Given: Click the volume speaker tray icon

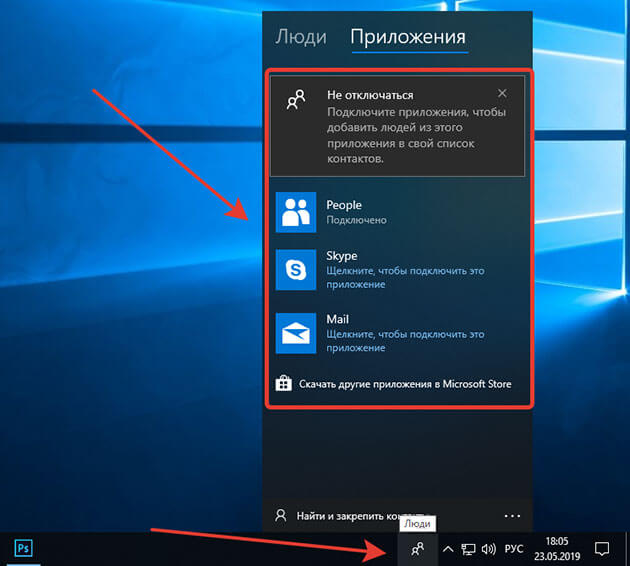Looking at the screenshot, I should (488, 549).
